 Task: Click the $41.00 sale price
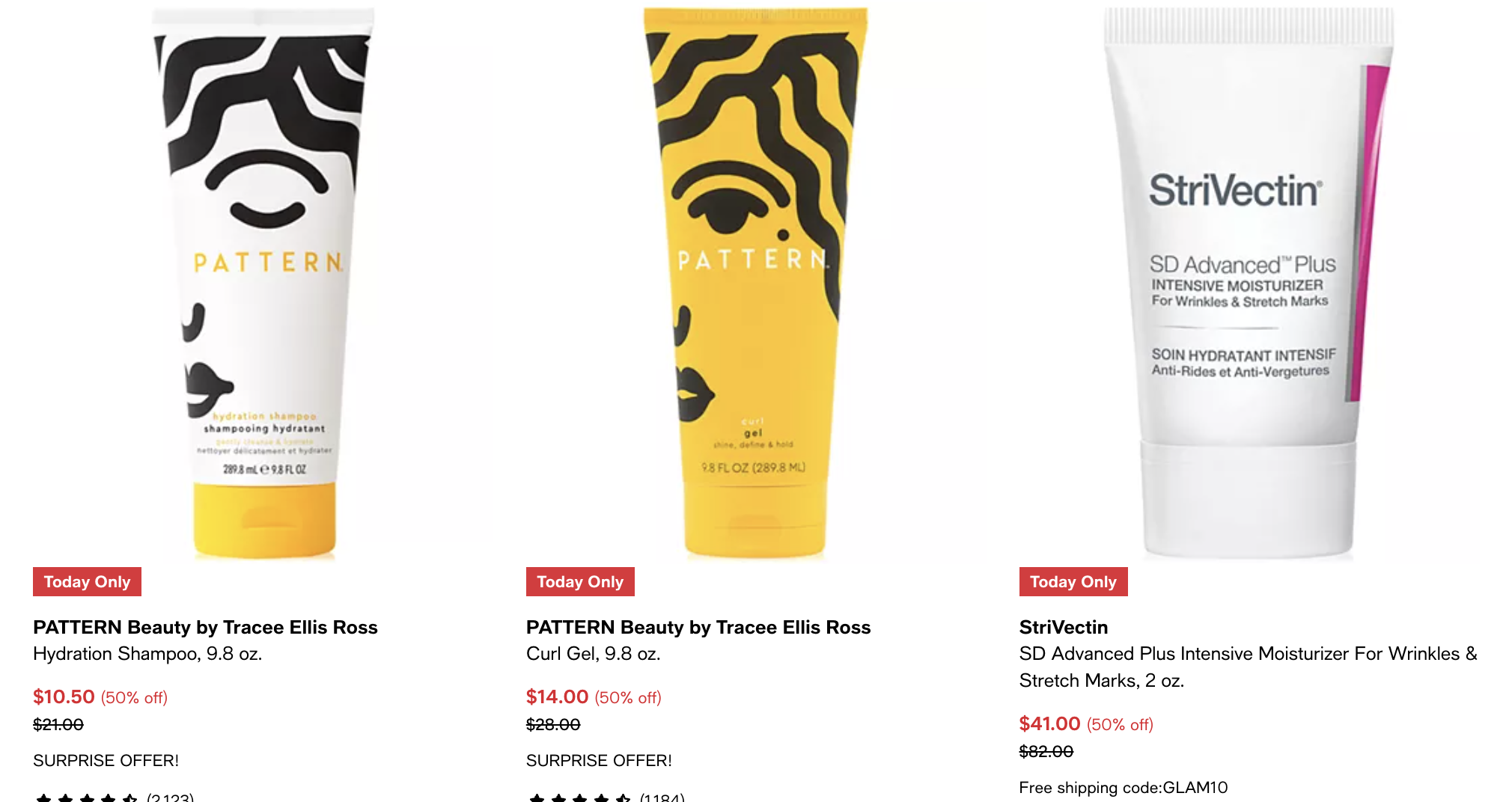(1049, 723)
